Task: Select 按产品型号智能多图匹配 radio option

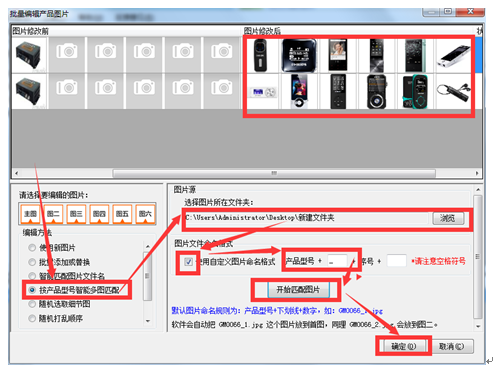Action: 74,290
